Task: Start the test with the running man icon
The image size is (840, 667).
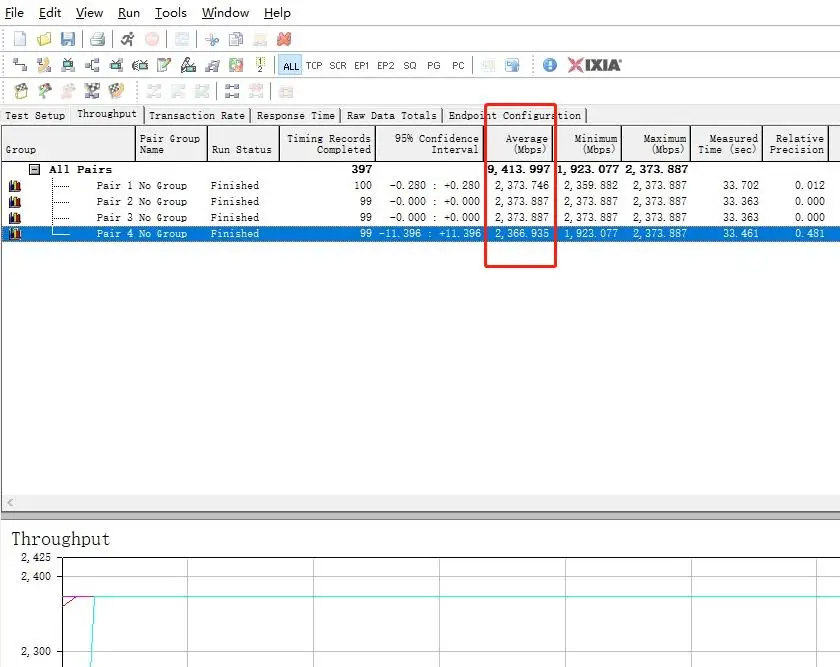Action: 127,39
